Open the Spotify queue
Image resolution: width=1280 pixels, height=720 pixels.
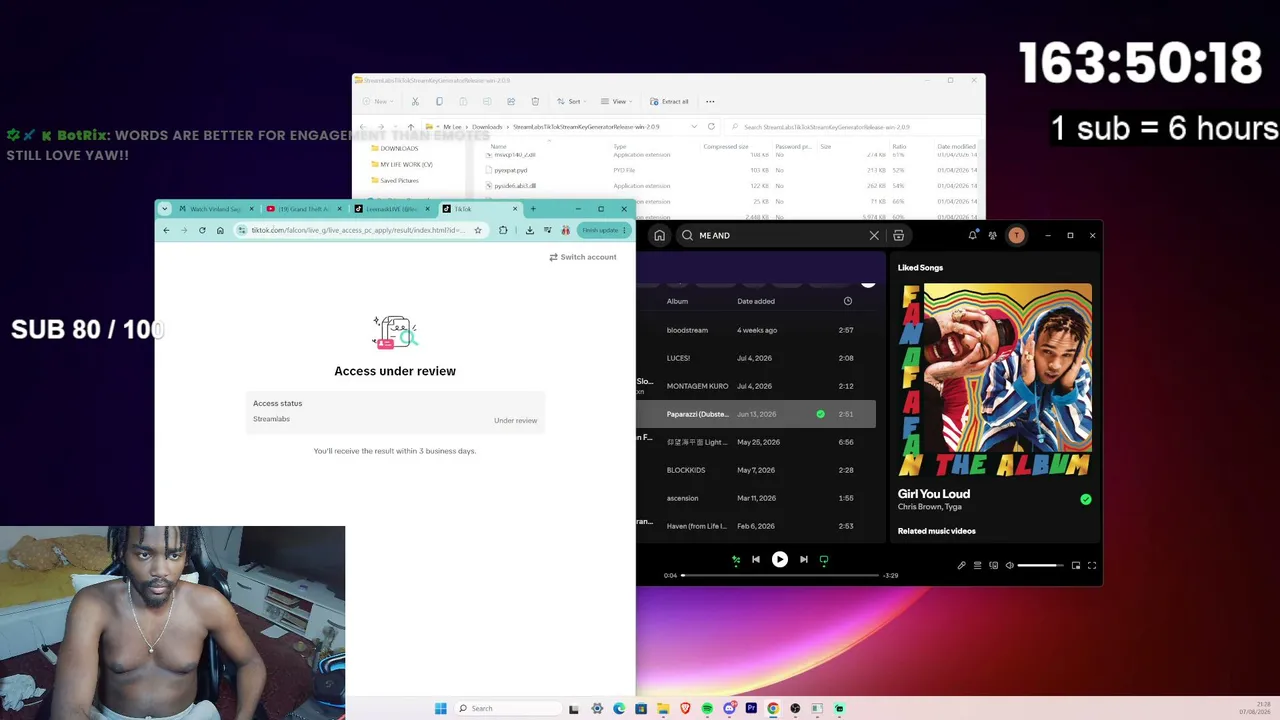pos(977,565)
